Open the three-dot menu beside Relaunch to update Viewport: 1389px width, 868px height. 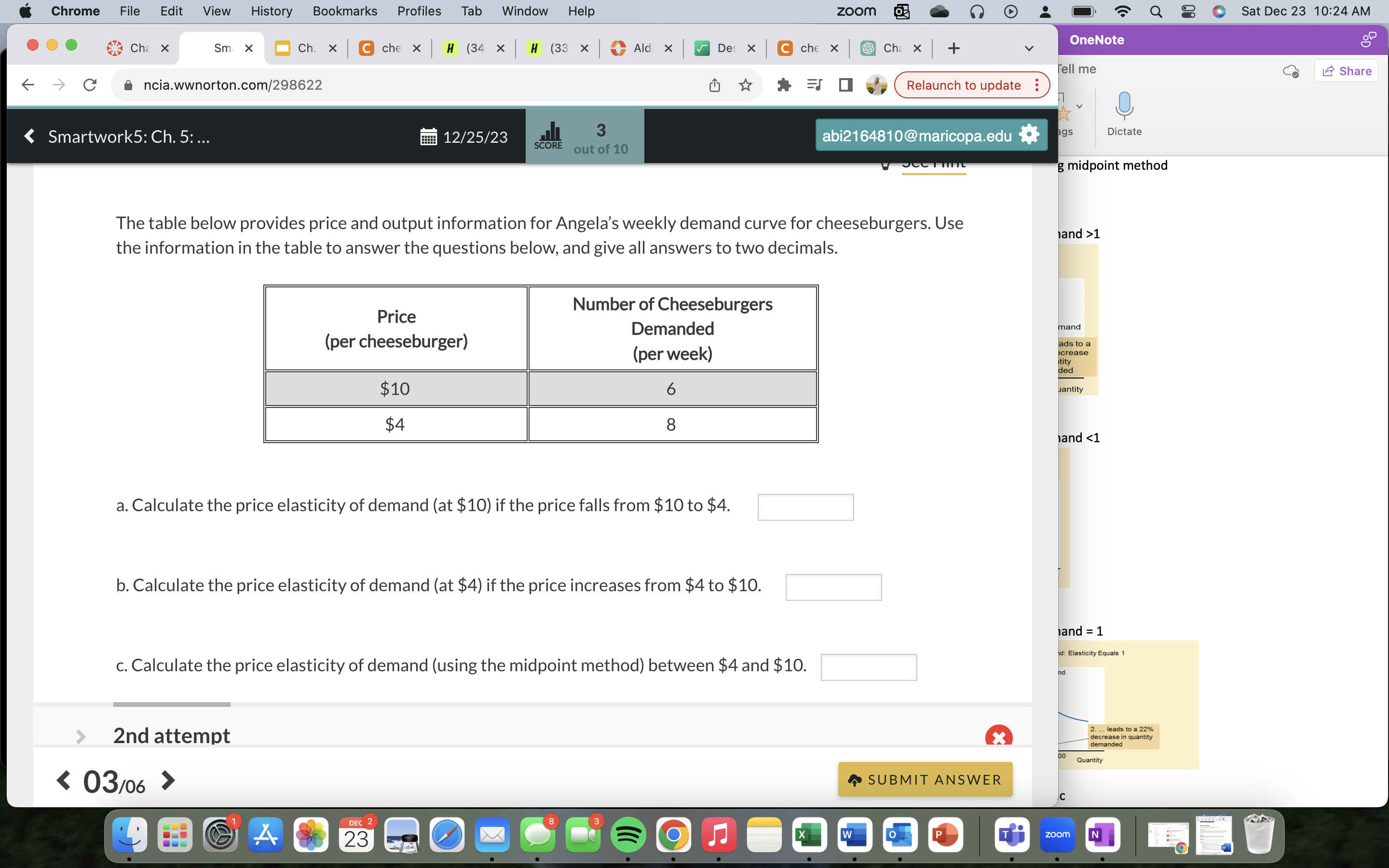(1036, 84)
